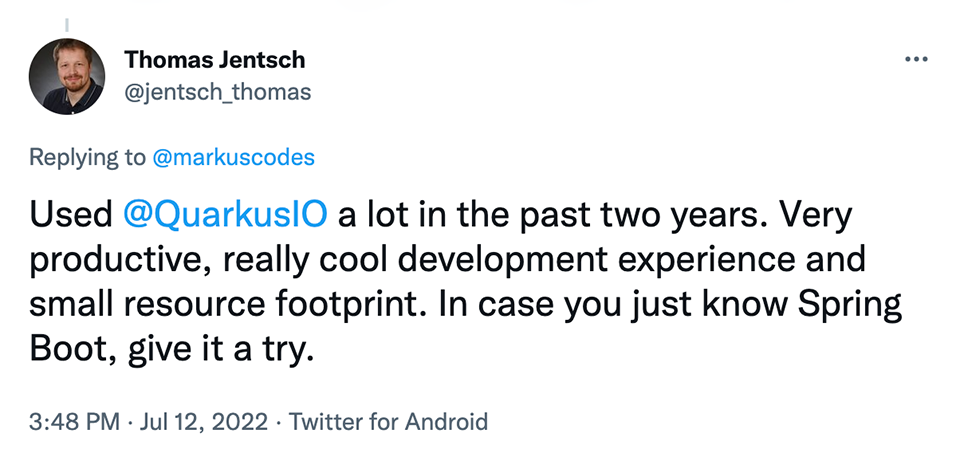This screenshot has height=460, width=960.
Task: Select the Jul 12, 2022 date
Action: [203, 422]
